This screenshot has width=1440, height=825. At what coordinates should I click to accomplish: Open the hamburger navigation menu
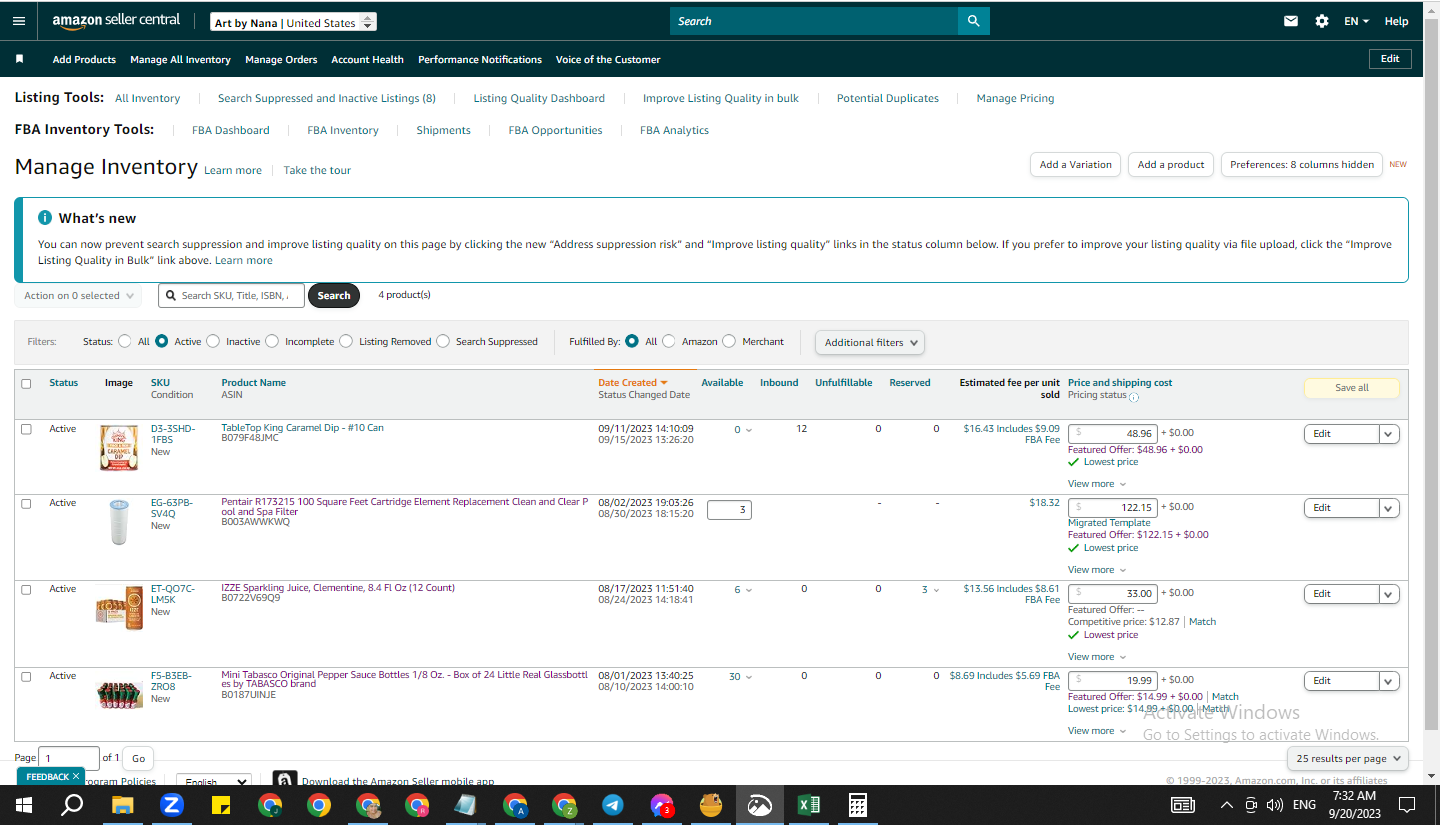click(19, 21)
